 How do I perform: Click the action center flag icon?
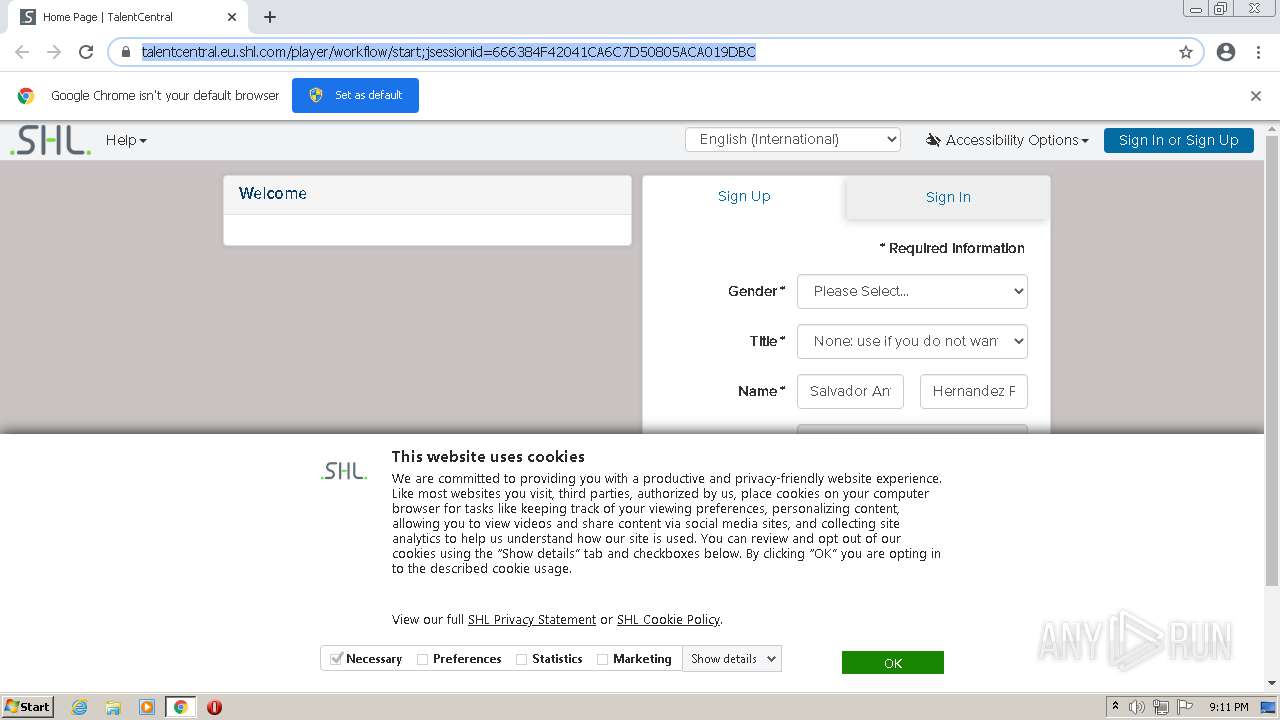(x=1185, y=707)
